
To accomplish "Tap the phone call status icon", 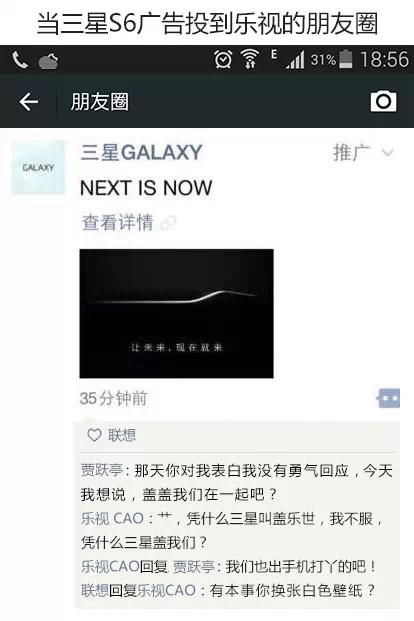I will tap(20, 60).
